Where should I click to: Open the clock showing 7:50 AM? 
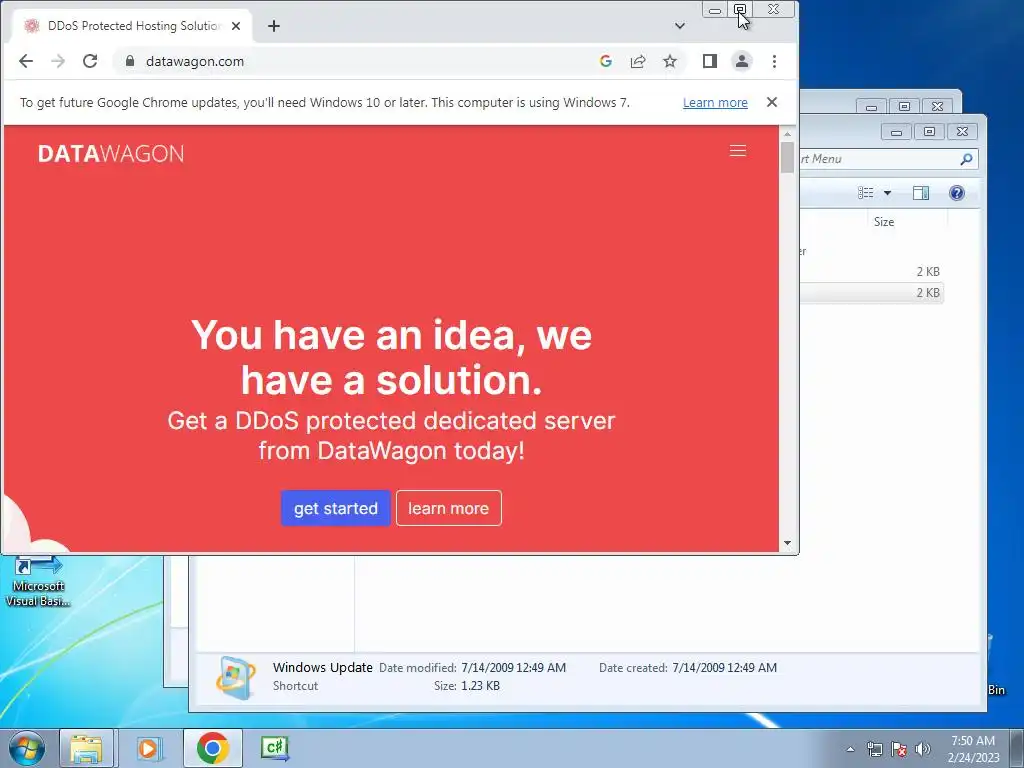(x=973, y=749)
